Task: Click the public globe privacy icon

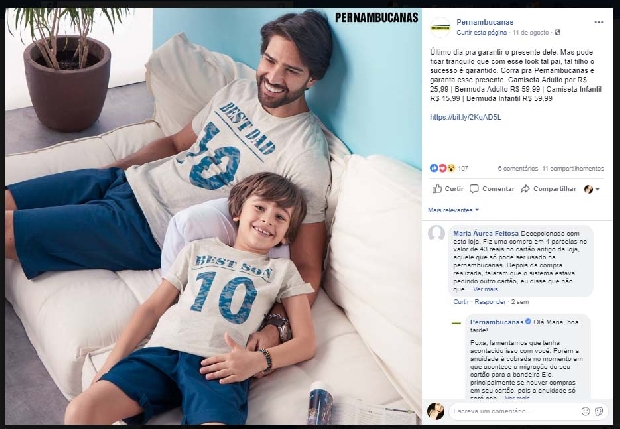Action: click(558, 32)
